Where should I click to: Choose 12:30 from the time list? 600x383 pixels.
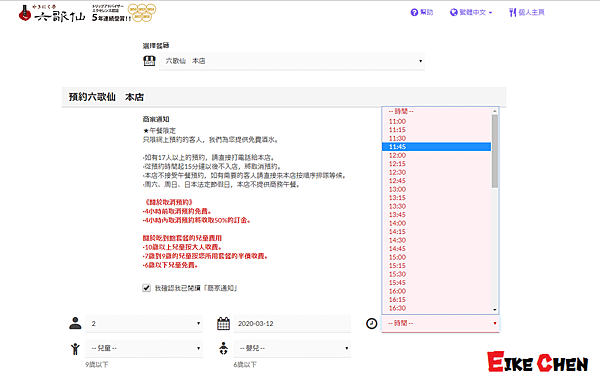pos(436,172)
